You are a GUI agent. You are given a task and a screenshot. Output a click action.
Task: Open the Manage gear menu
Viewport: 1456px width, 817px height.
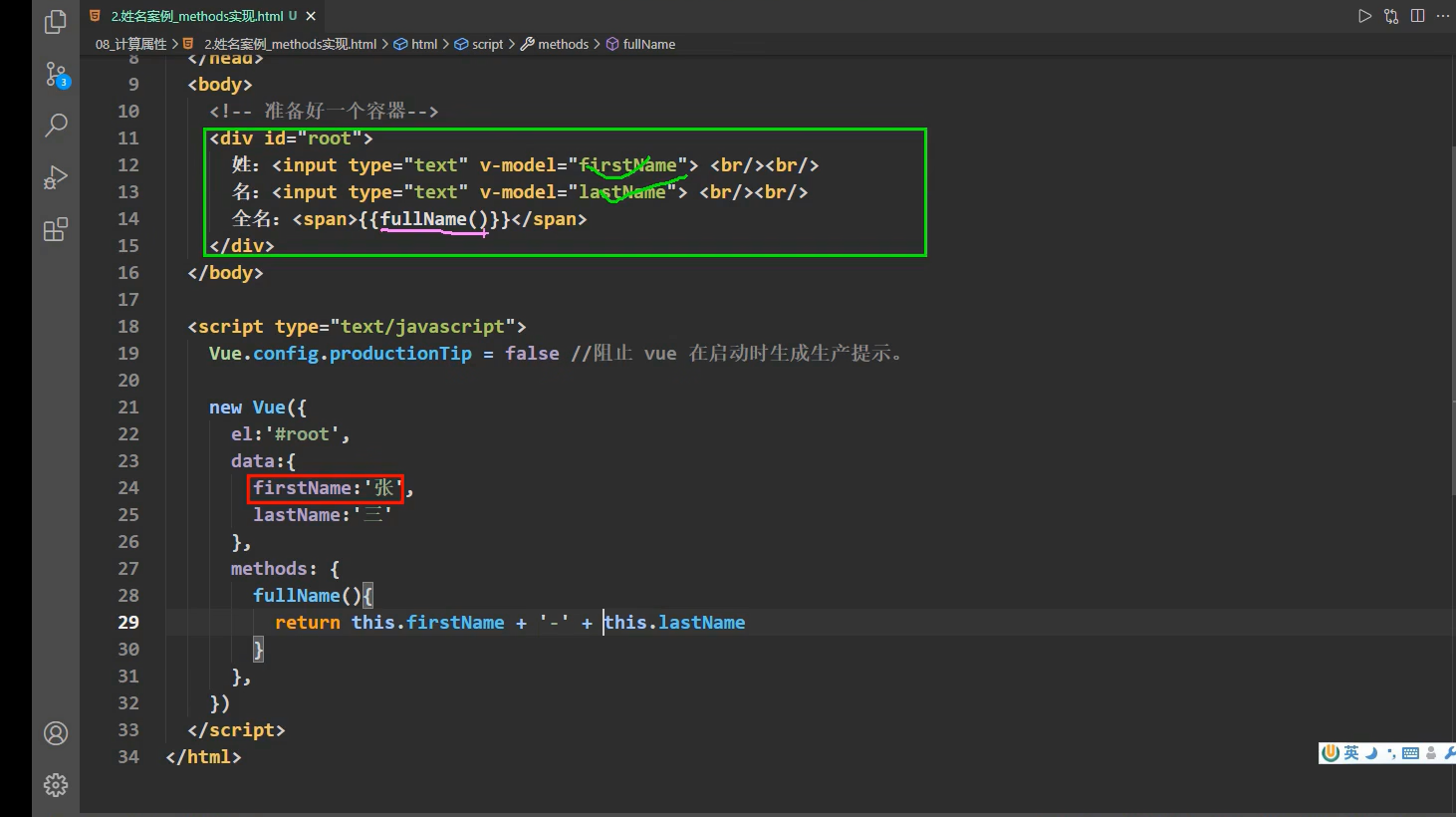coord(56,785)
